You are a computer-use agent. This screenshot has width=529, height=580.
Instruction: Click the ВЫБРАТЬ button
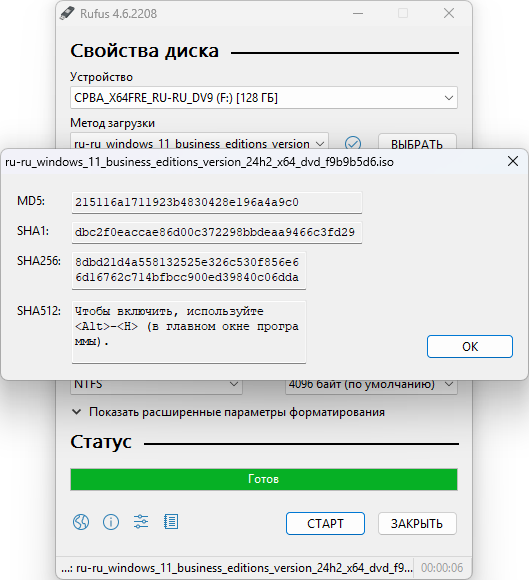417,142
